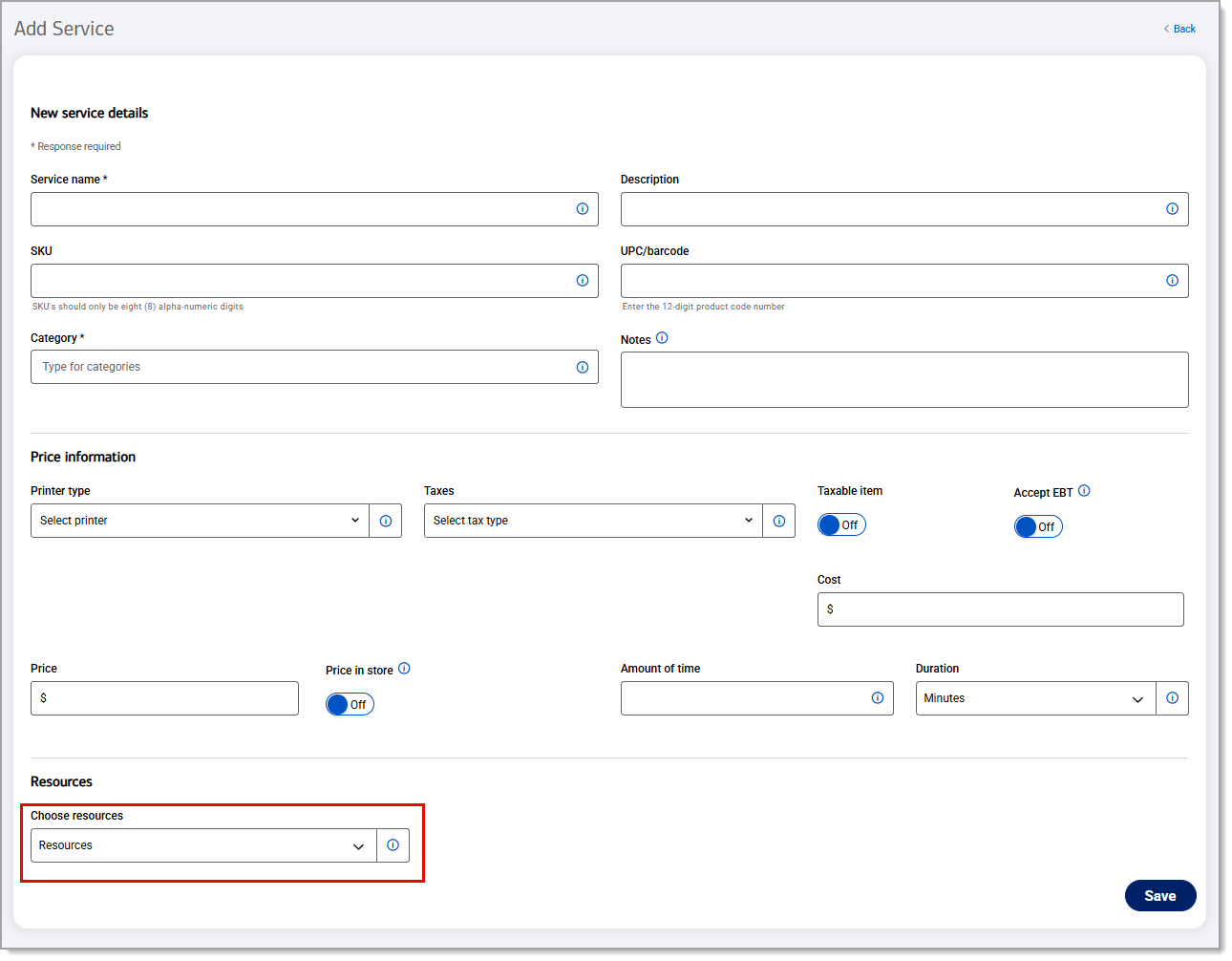This screenshot has height=961, width=1232.
Task: Toggle the Price in store switch
Action: 350,705
